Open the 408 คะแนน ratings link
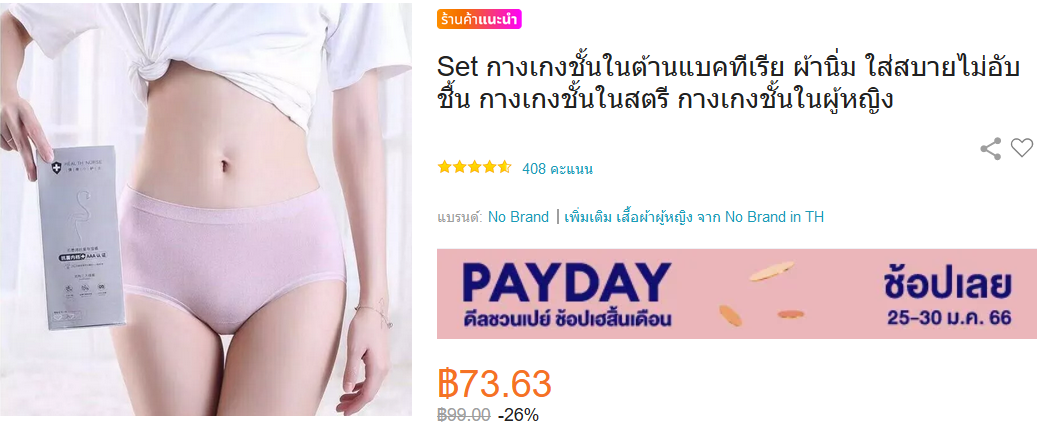The width and height of the screenshot is (1049, 426). click(x=557, y=169)
